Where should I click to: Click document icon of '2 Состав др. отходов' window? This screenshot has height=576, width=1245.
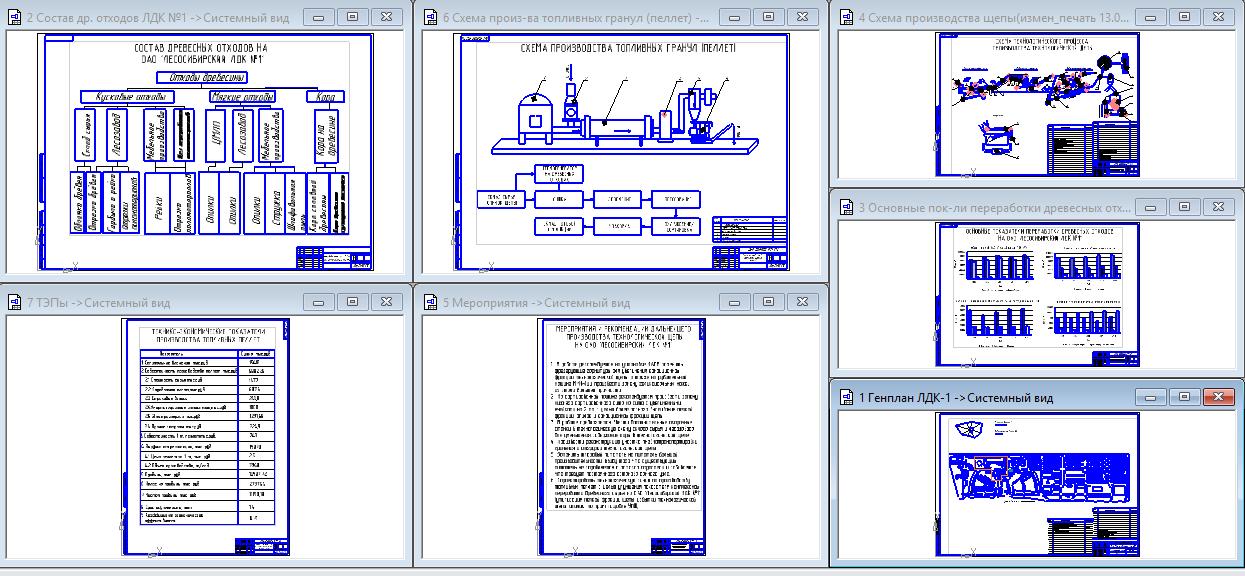pos(15,17)
